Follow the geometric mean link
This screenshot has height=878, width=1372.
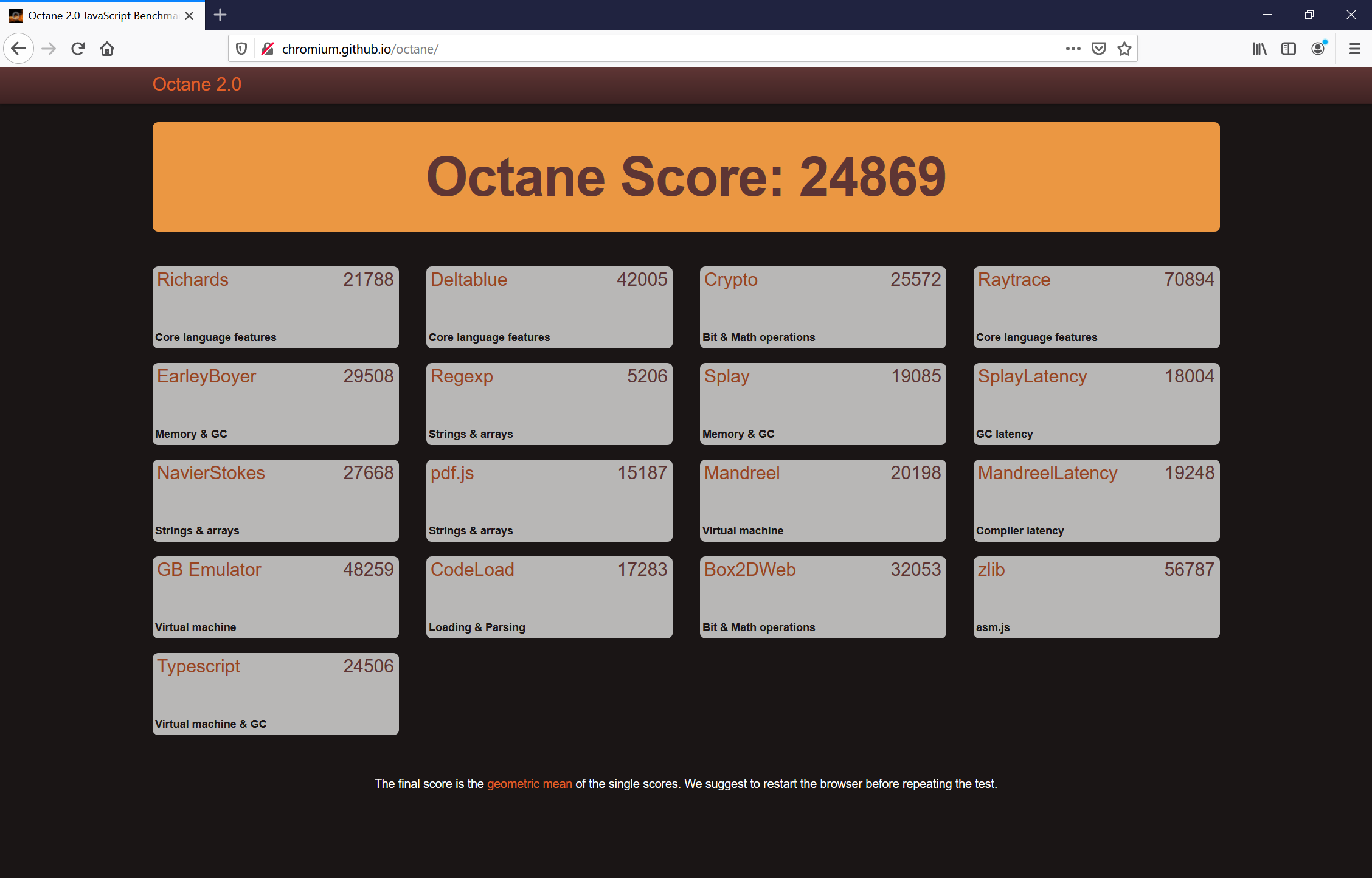pos(529,784)
